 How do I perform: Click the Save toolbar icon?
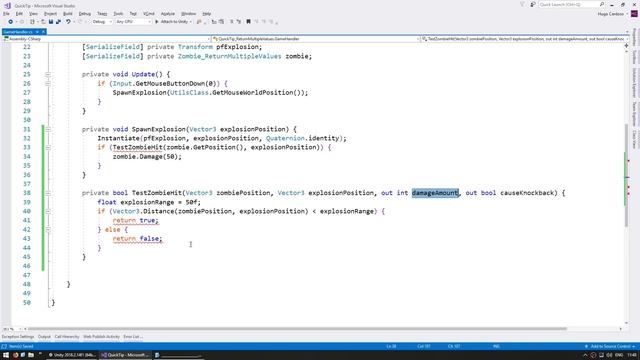(51, 22)
